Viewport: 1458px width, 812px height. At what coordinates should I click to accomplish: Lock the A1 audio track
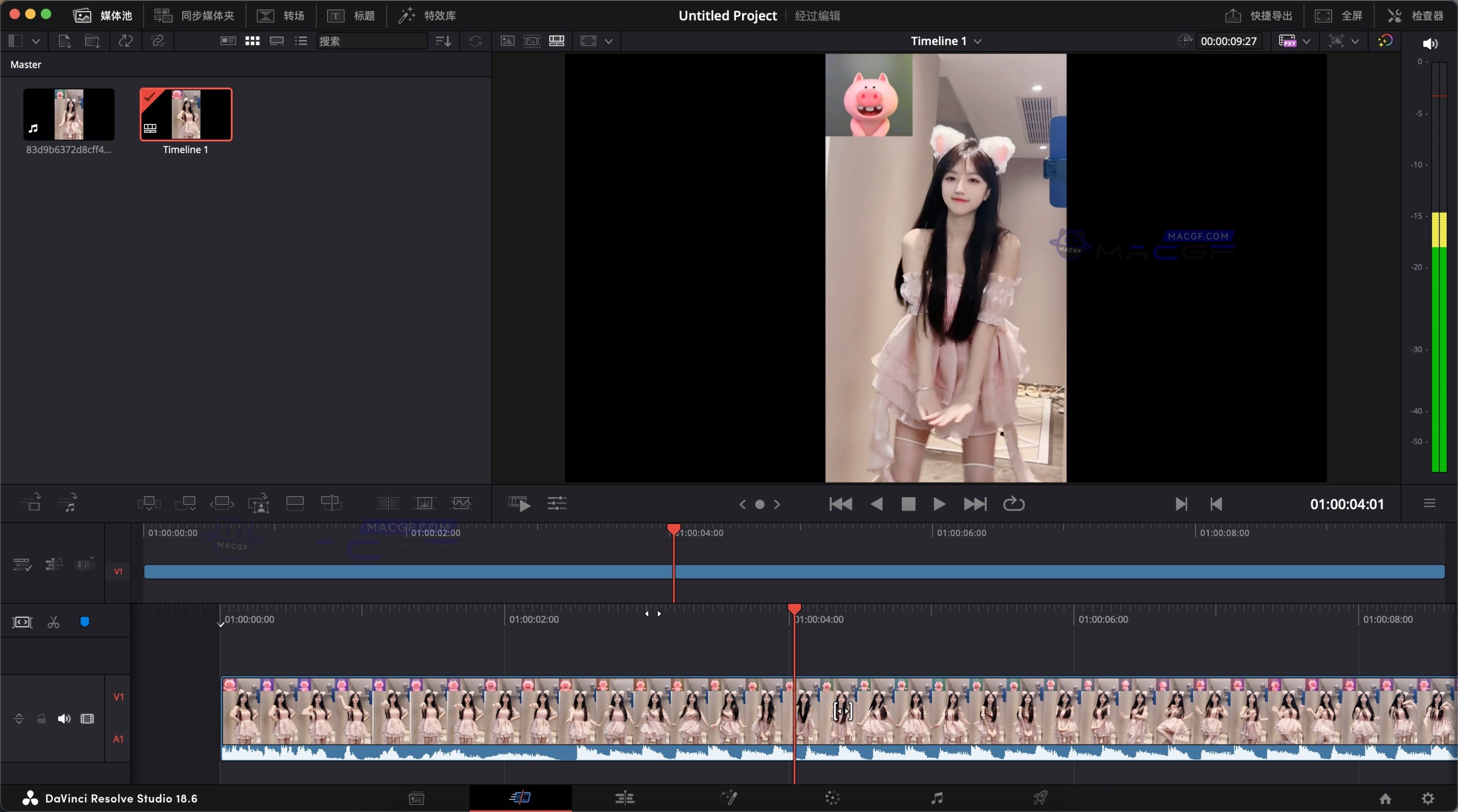coord(41,719)
